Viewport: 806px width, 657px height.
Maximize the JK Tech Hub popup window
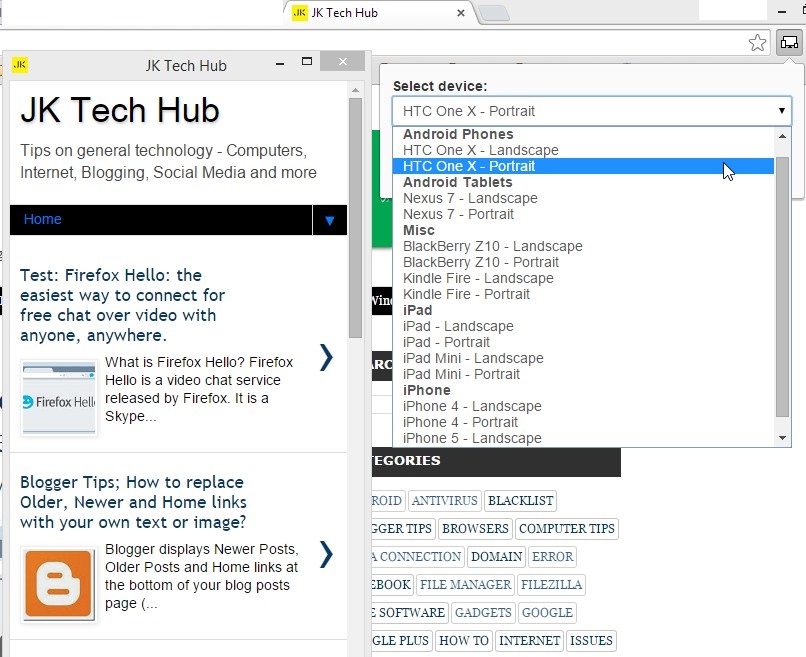click(x=307, y=61)
